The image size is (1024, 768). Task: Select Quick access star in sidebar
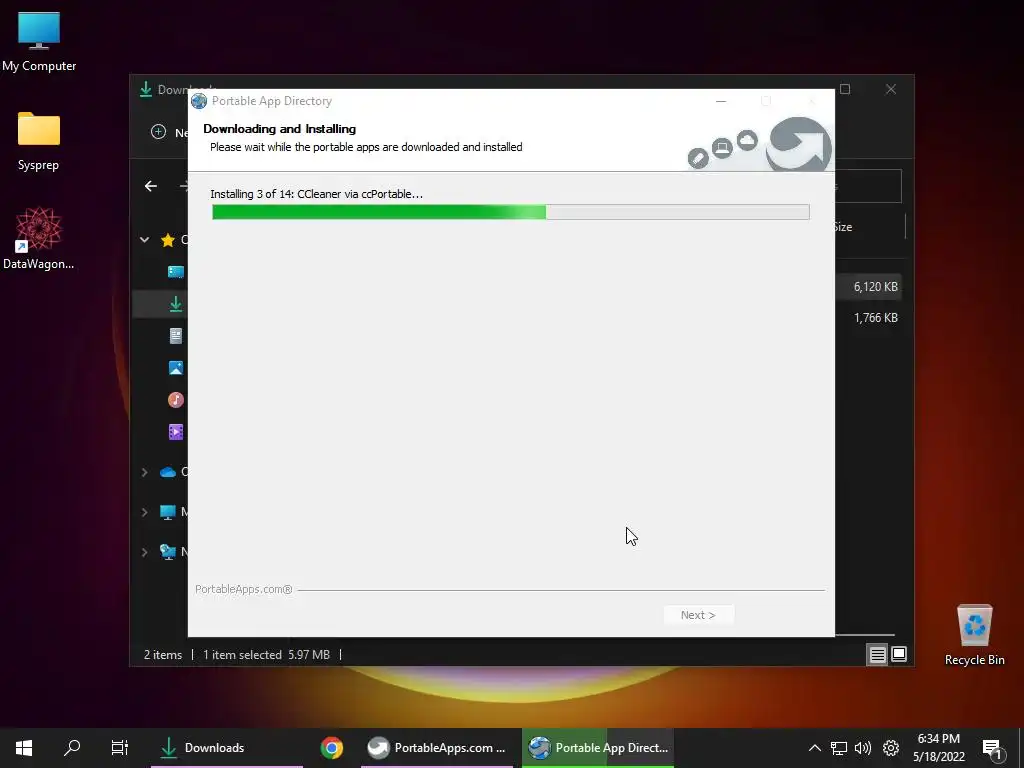coord(168,240)
